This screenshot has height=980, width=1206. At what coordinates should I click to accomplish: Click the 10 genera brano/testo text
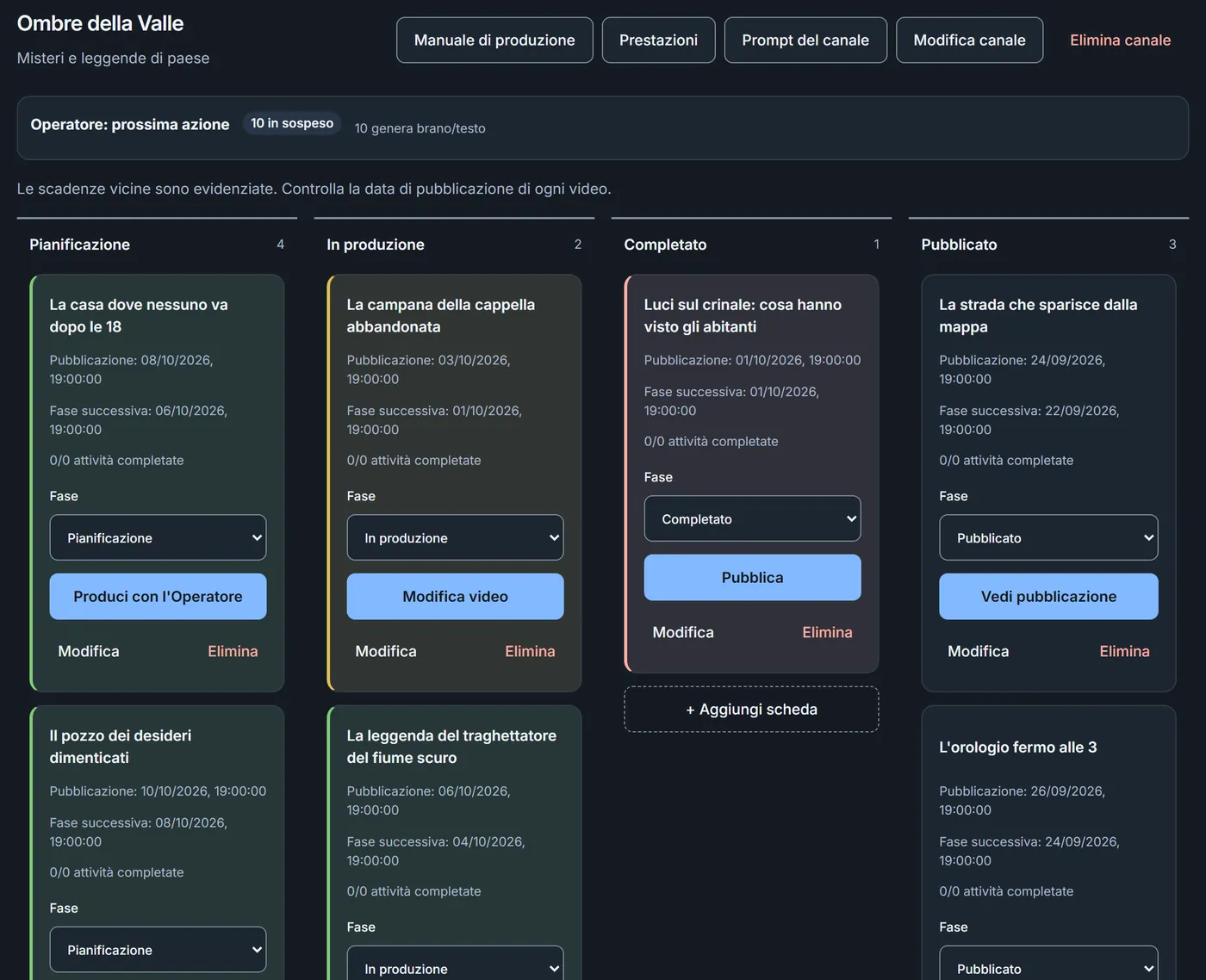pos(420,128)
